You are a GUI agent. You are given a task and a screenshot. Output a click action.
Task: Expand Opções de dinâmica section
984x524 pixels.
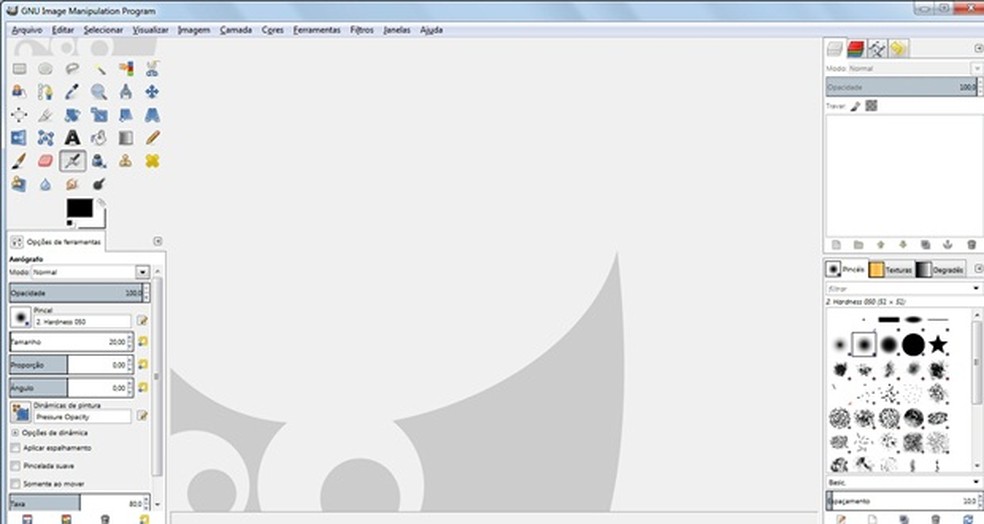pos(15,433)
